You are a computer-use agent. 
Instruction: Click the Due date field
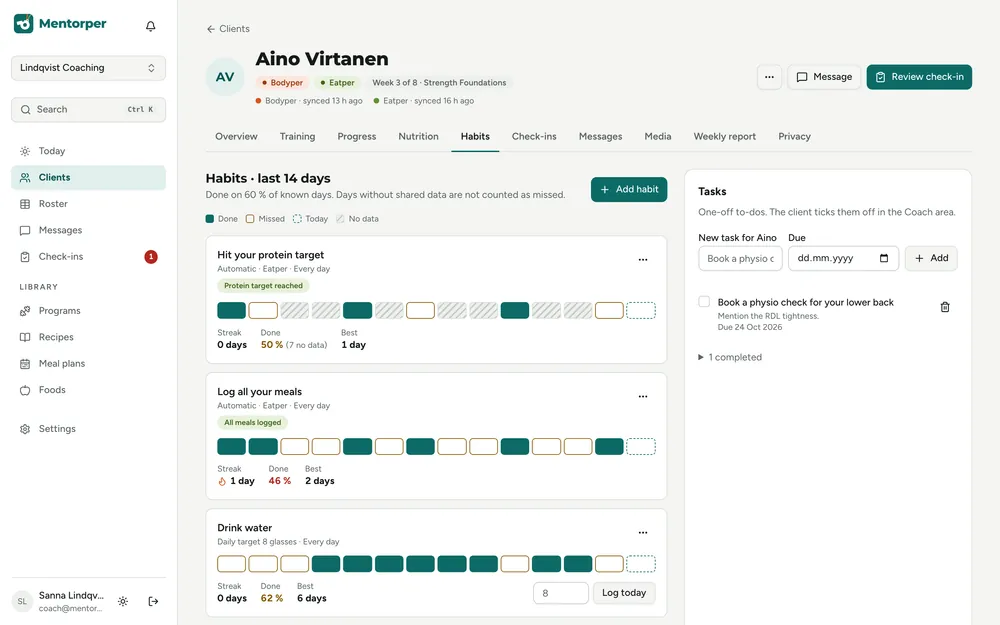[x=843, y=258]
